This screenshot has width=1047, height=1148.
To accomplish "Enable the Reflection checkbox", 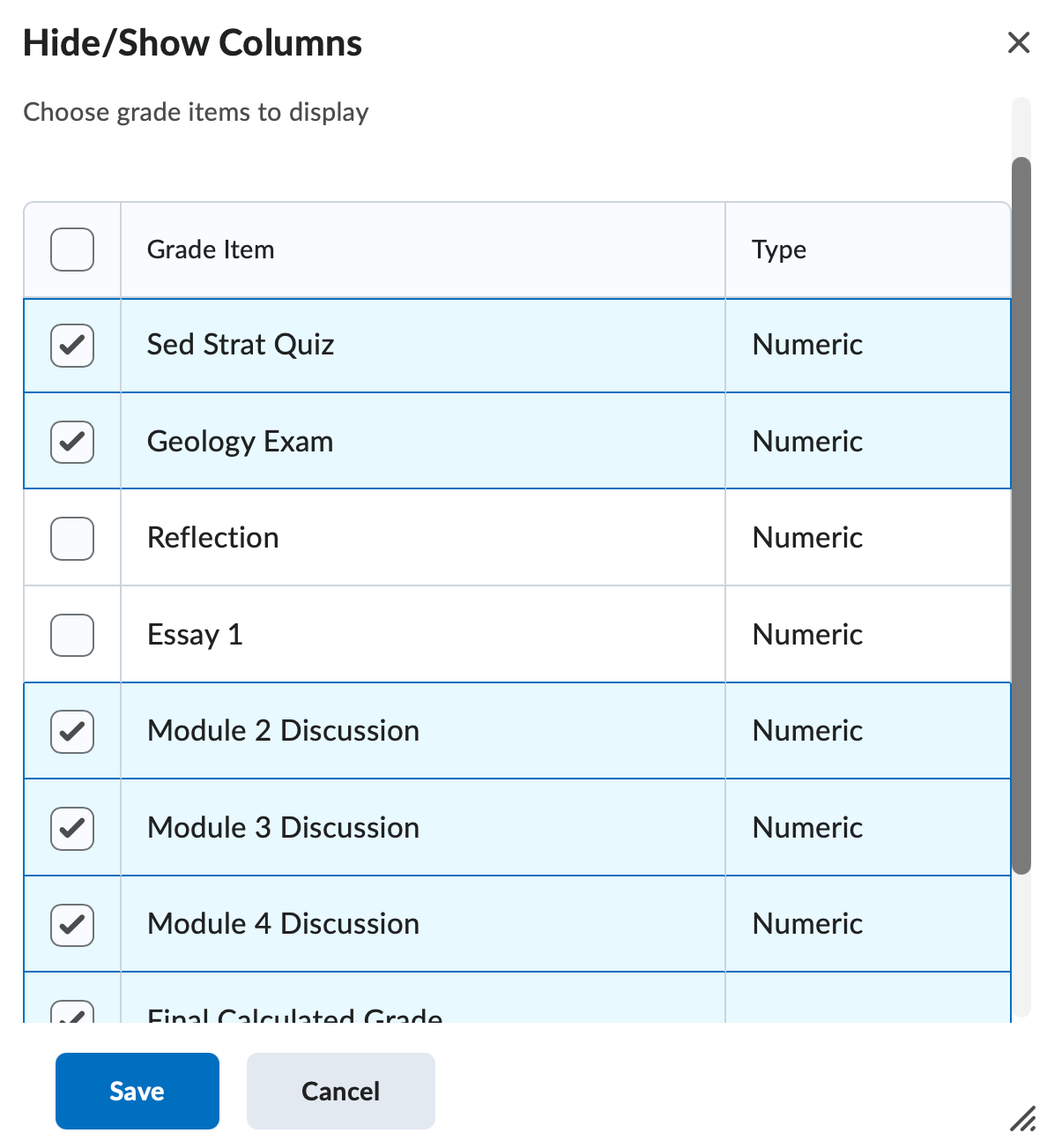I will pos(71,538).
